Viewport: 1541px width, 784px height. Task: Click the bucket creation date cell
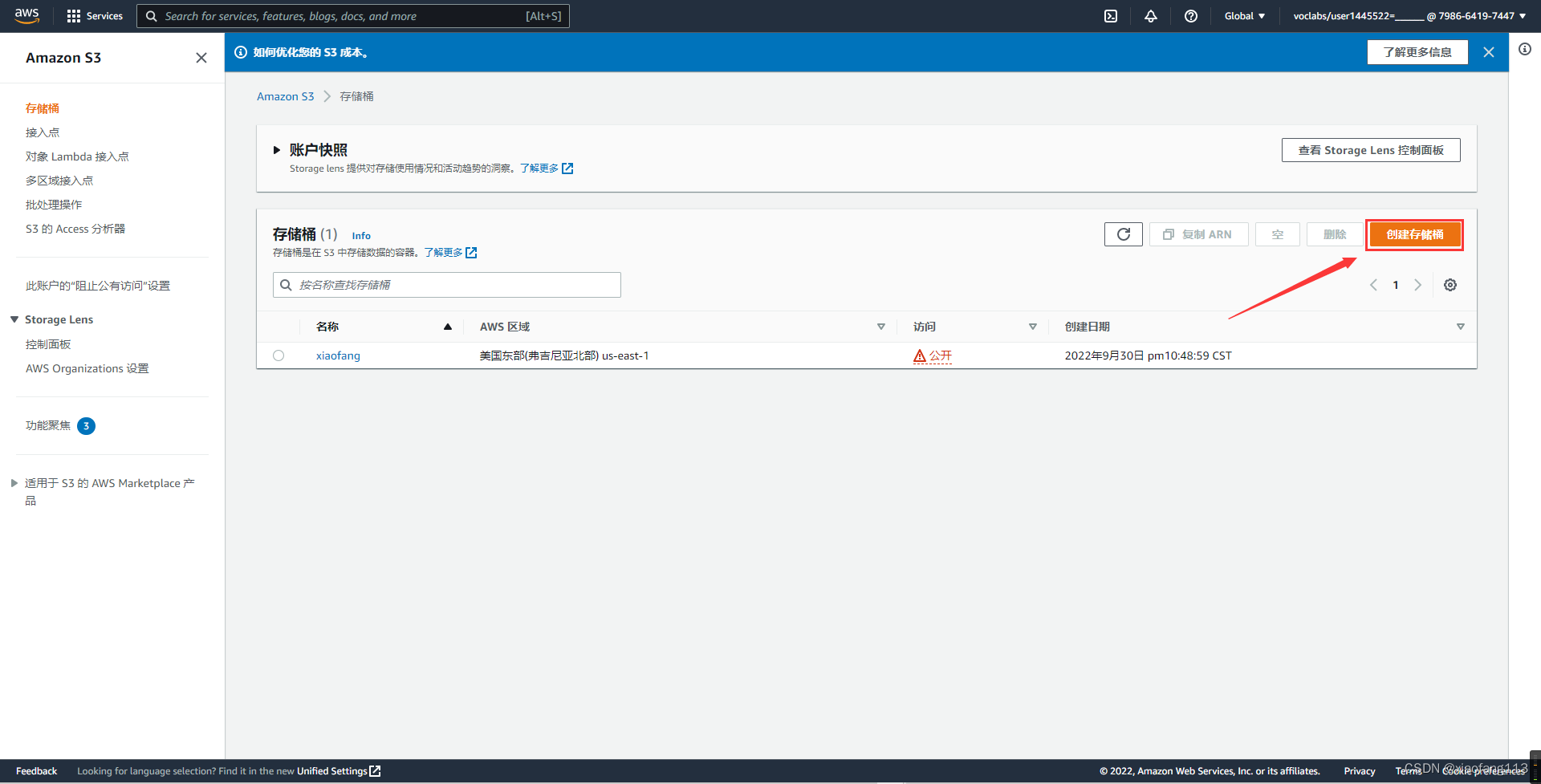pos(1148,355)
